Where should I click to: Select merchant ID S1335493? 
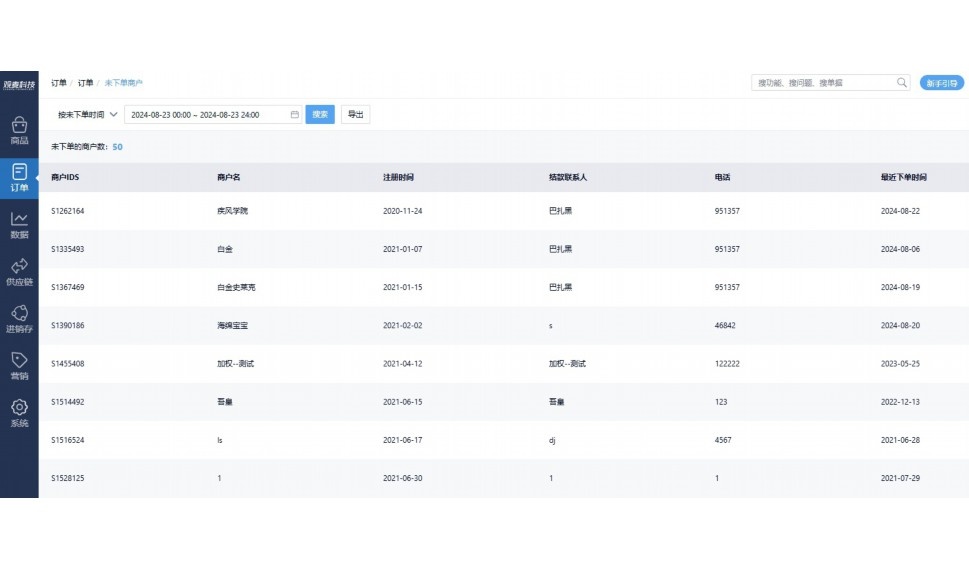pyautogui.click(x=67, y=249)
